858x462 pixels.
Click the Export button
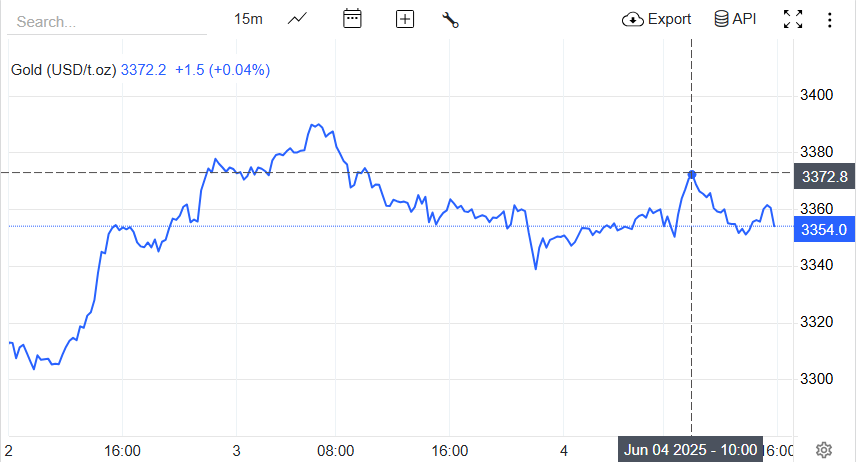click(x=657, y=19)
